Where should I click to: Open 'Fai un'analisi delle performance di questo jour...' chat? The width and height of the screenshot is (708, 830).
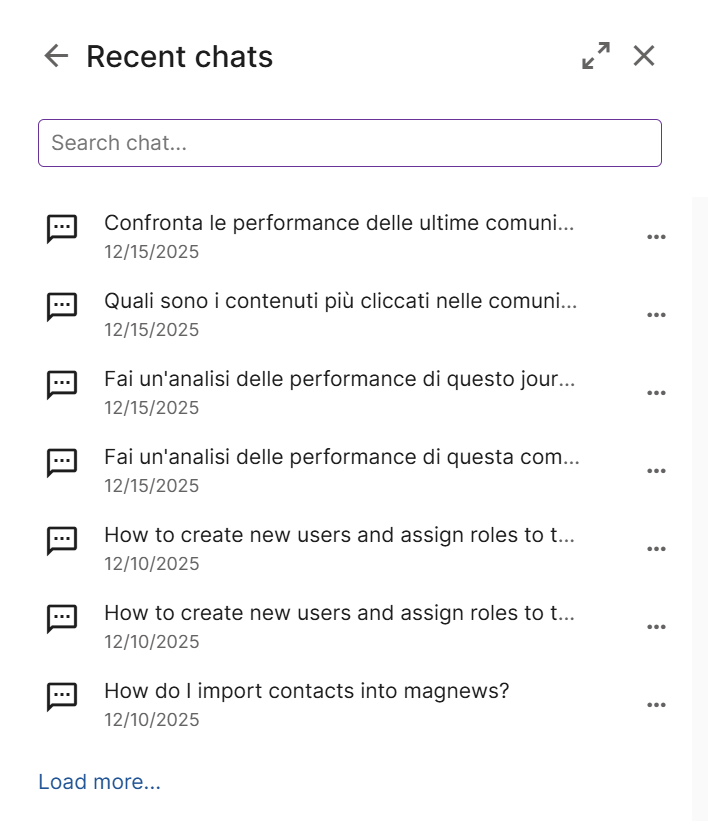[339, 379]
